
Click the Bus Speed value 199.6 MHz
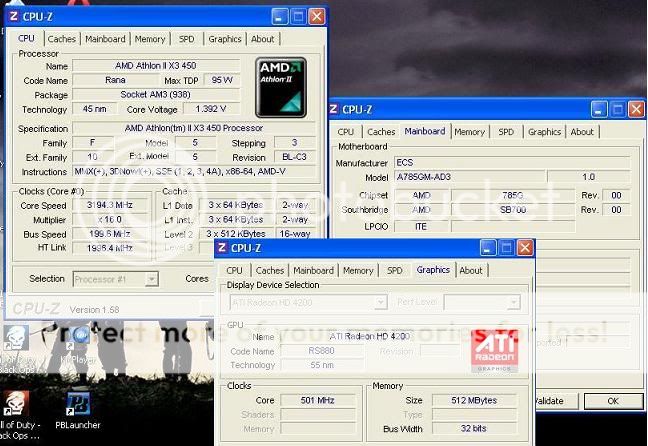tap(110, 234)
